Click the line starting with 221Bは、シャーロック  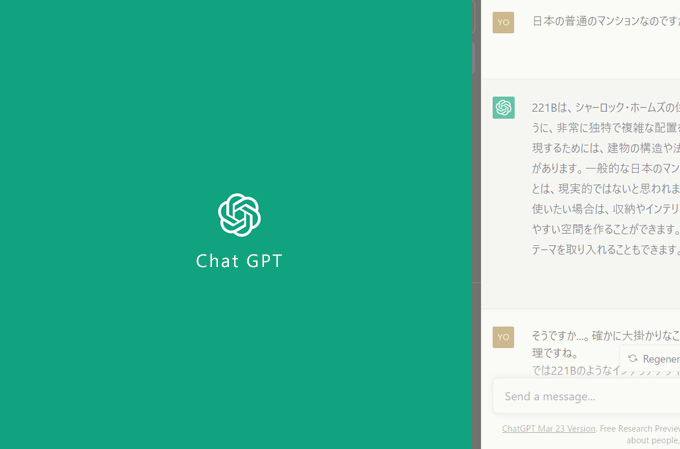[606, 107]
